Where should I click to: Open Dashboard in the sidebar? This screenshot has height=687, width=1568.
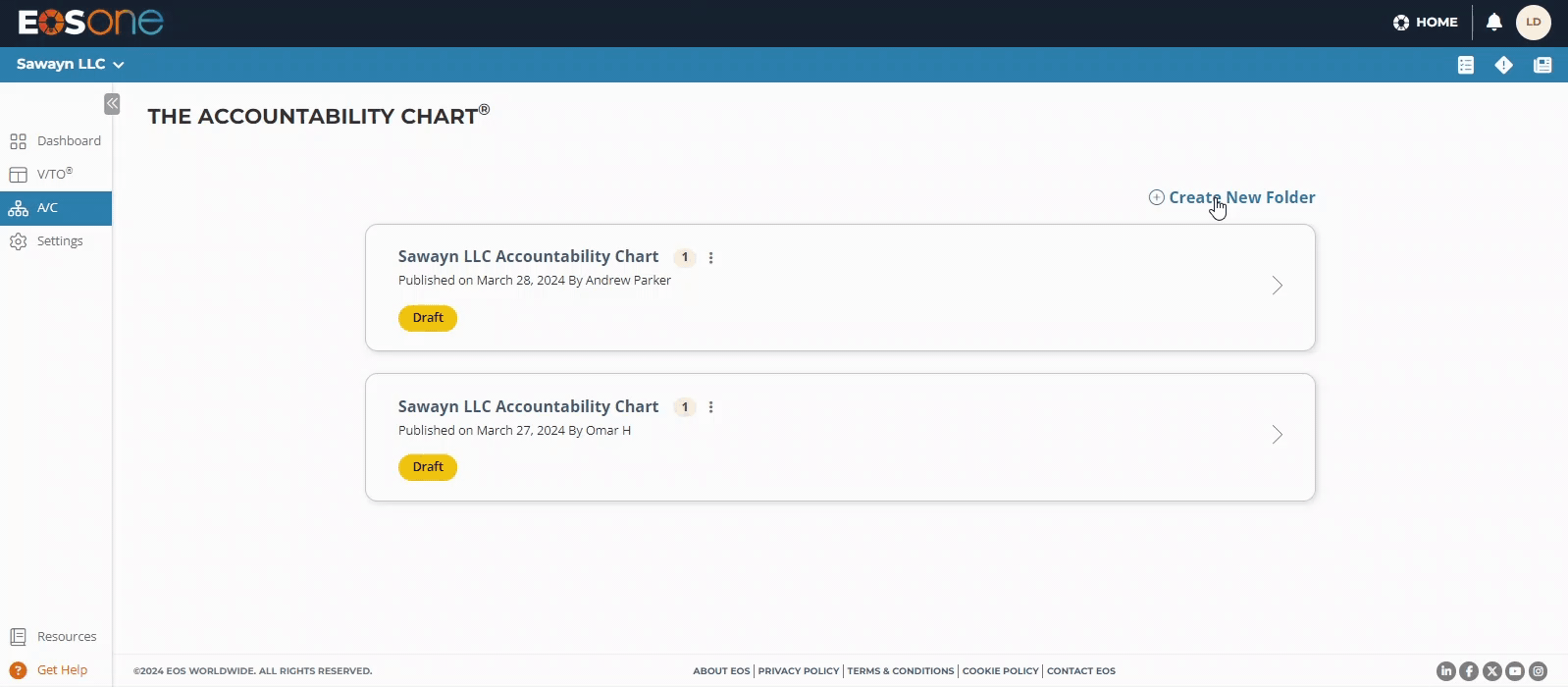[56, 141]
